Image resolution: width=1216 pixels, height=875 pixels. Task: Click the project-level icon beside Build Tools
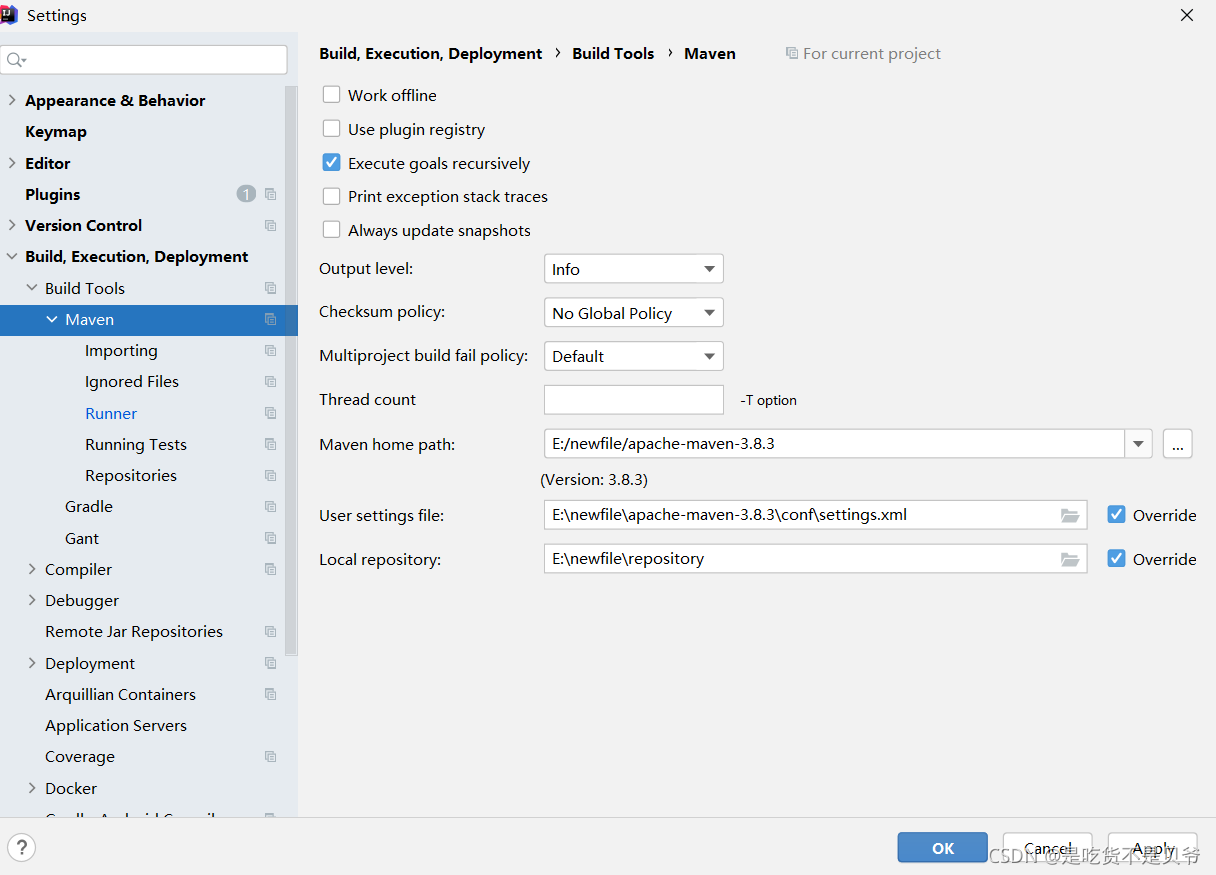(x=270, y=288)
